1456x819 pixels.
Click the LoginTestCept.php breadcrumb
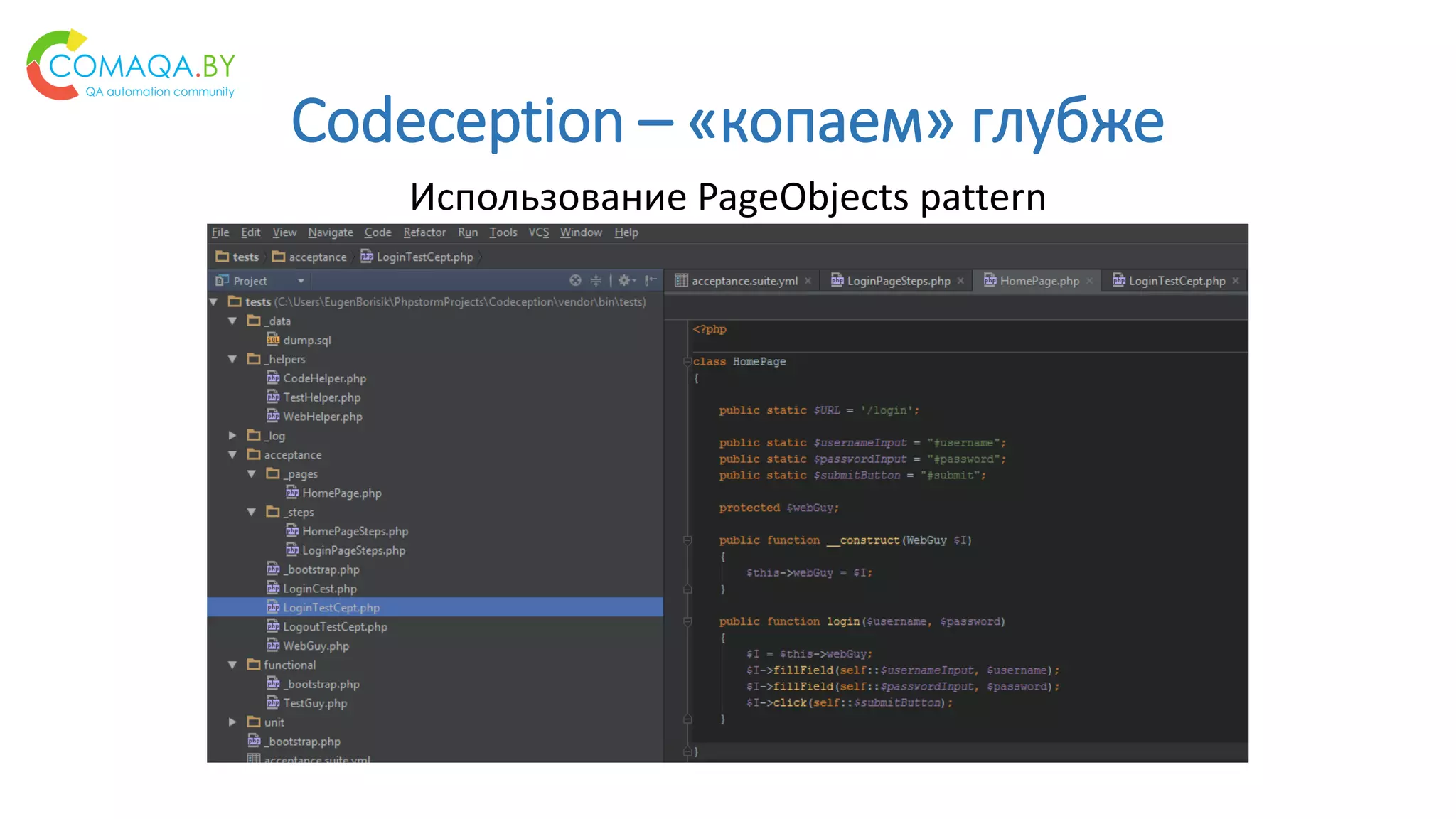pyautogui.click(x=417, y=257)
